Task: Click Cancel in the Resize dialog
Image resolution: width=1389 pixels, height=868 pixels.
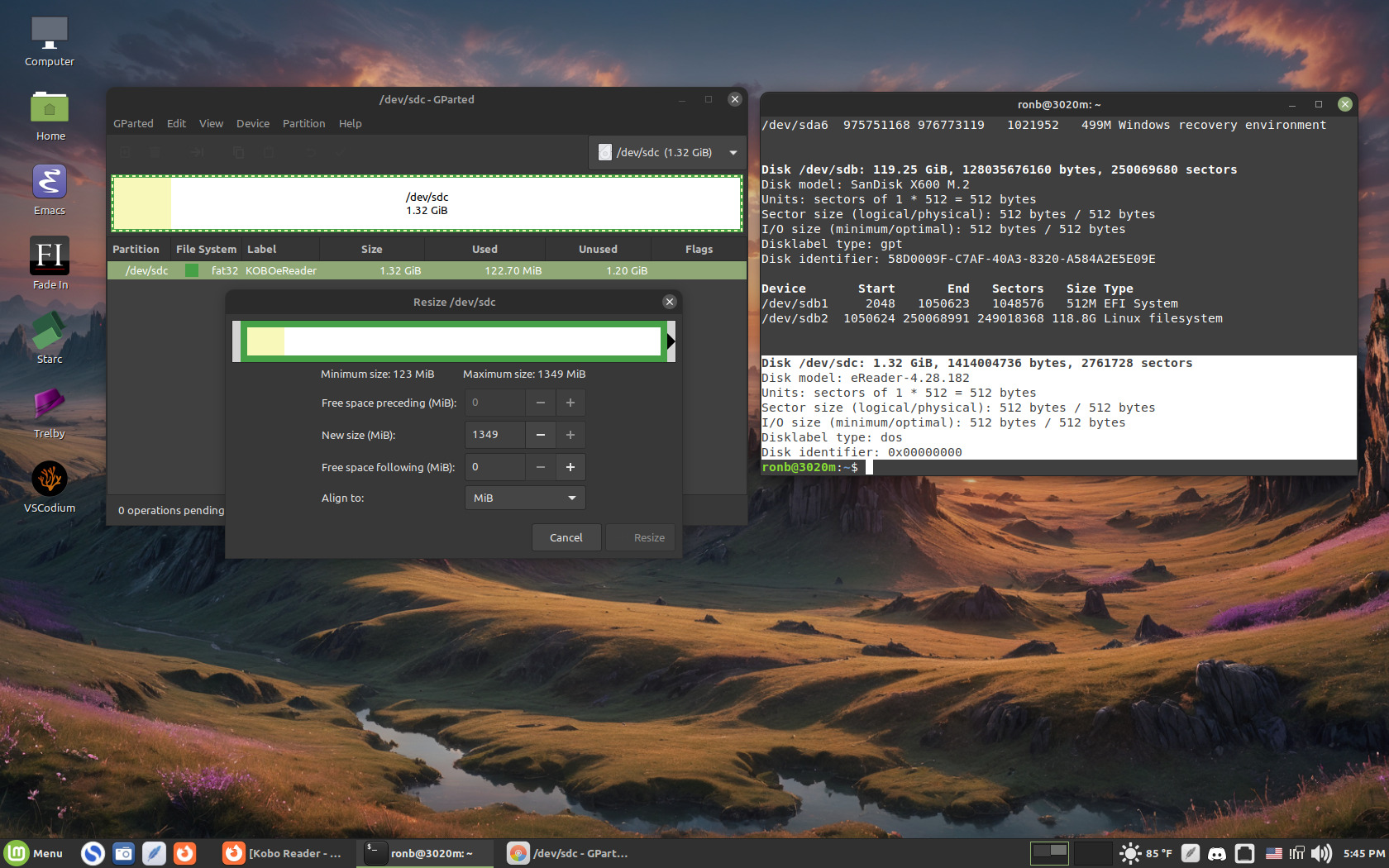Action: click(566, 537)
